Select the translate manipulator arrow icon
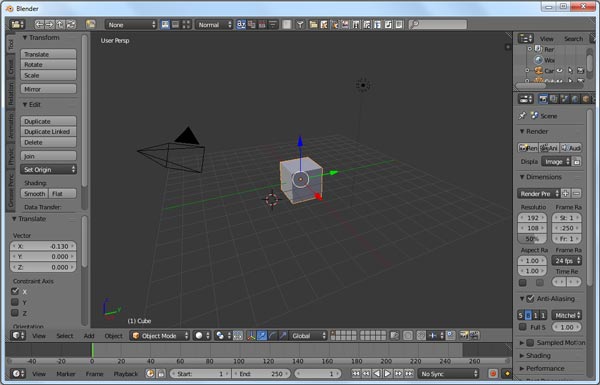600x385 pixels. tap(262, 336)
